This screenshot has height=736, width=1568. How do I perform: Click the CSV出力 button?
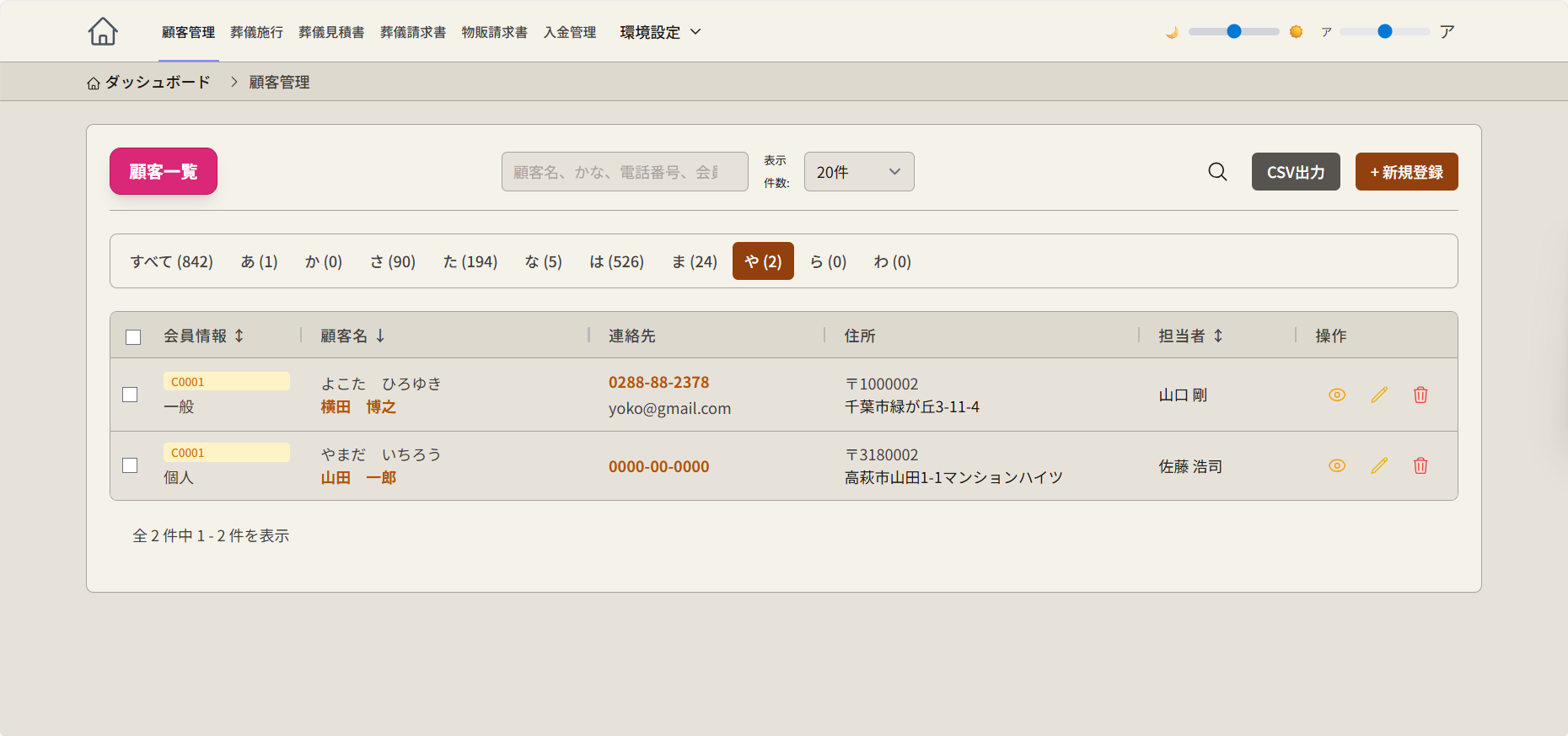click(x=1295, y=172)
